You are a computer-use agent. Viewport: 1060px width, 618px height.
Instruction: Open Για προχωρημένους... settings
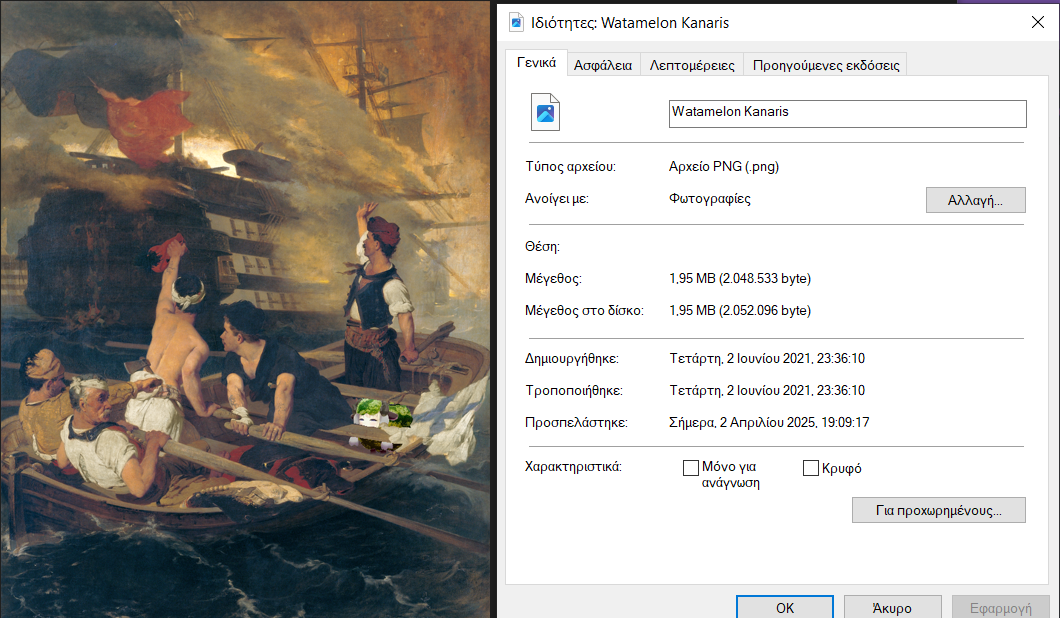pos(938,510)
